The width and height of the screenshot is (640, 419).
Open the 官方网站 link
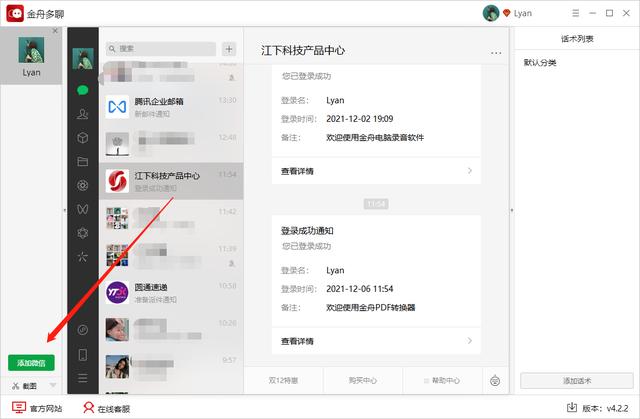tap(37, 408)
